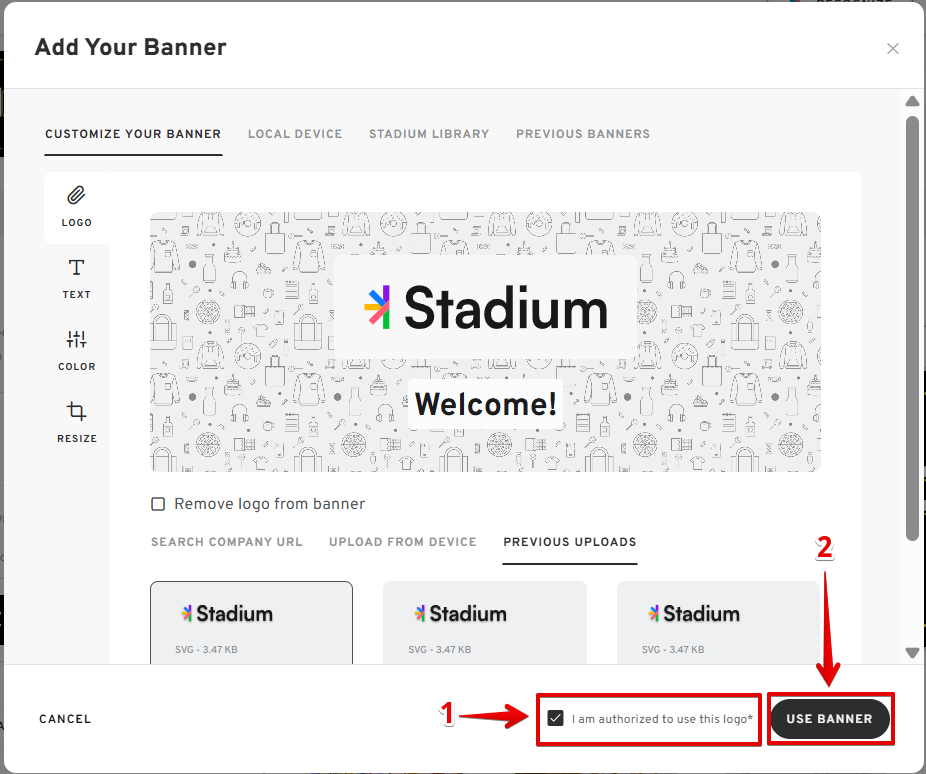
Task: Click the Welcome! text on banner
Action: (x=486, y=405)
